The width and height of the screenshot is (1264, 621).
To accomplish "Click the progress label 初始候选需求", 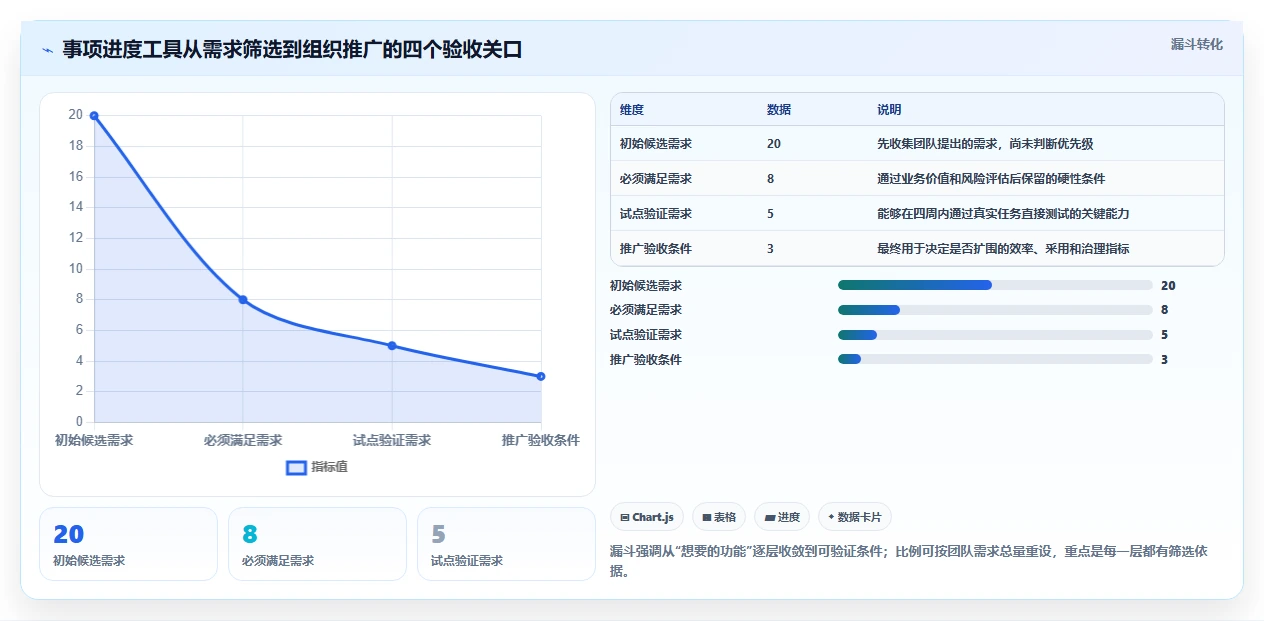I will point(646,285).
